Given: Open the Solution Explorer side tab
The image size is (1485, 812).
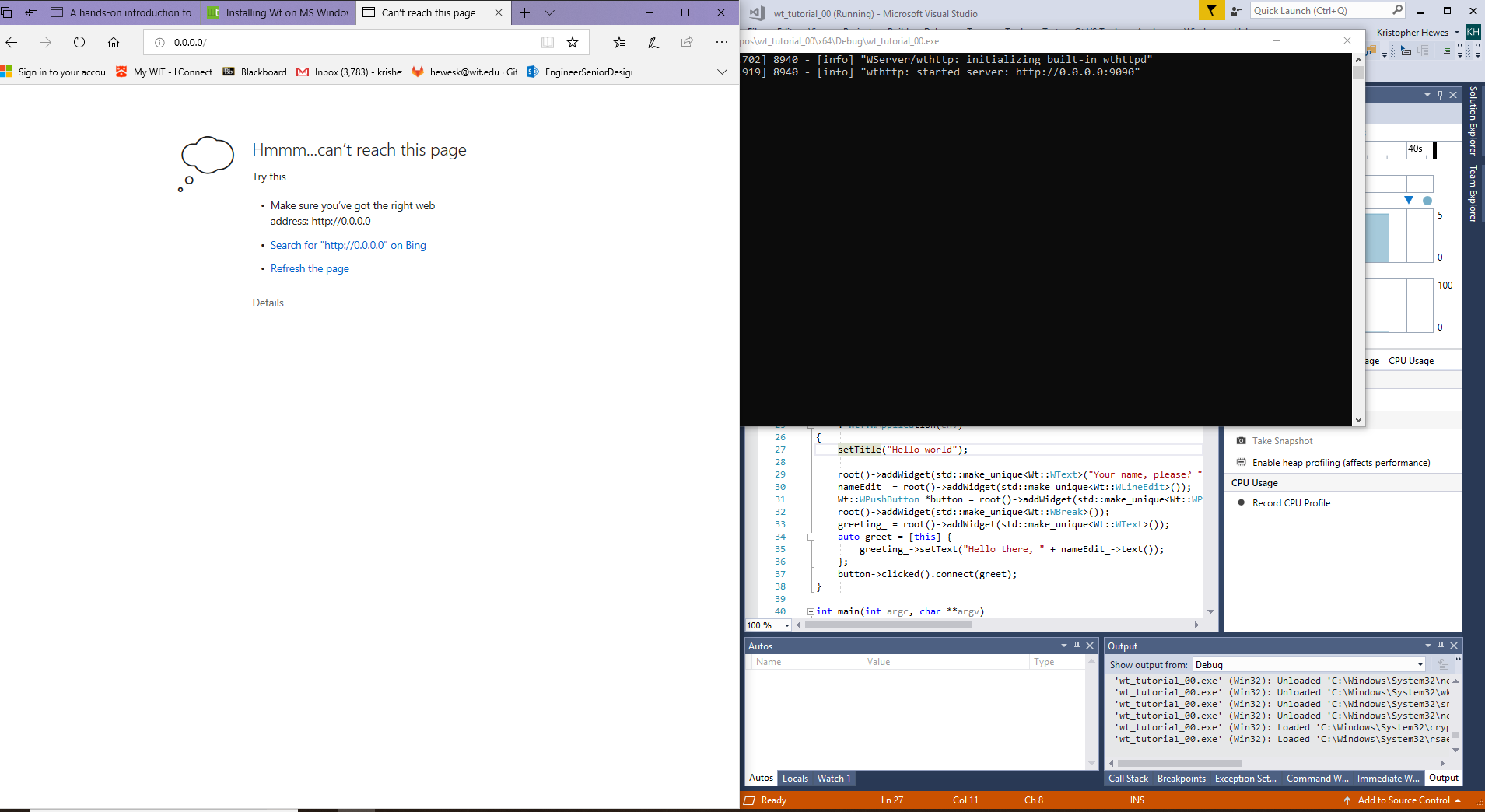Looking at the screenshot, I should coord(1473,121).
